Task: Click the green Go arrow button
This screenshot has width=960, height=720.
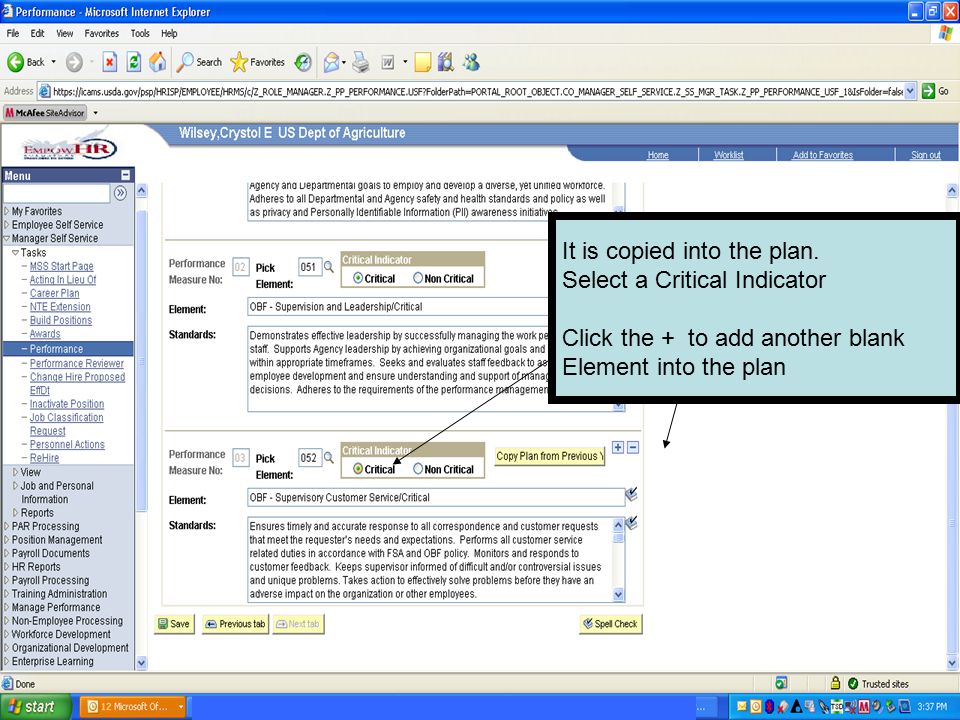Action: [929, 91]
